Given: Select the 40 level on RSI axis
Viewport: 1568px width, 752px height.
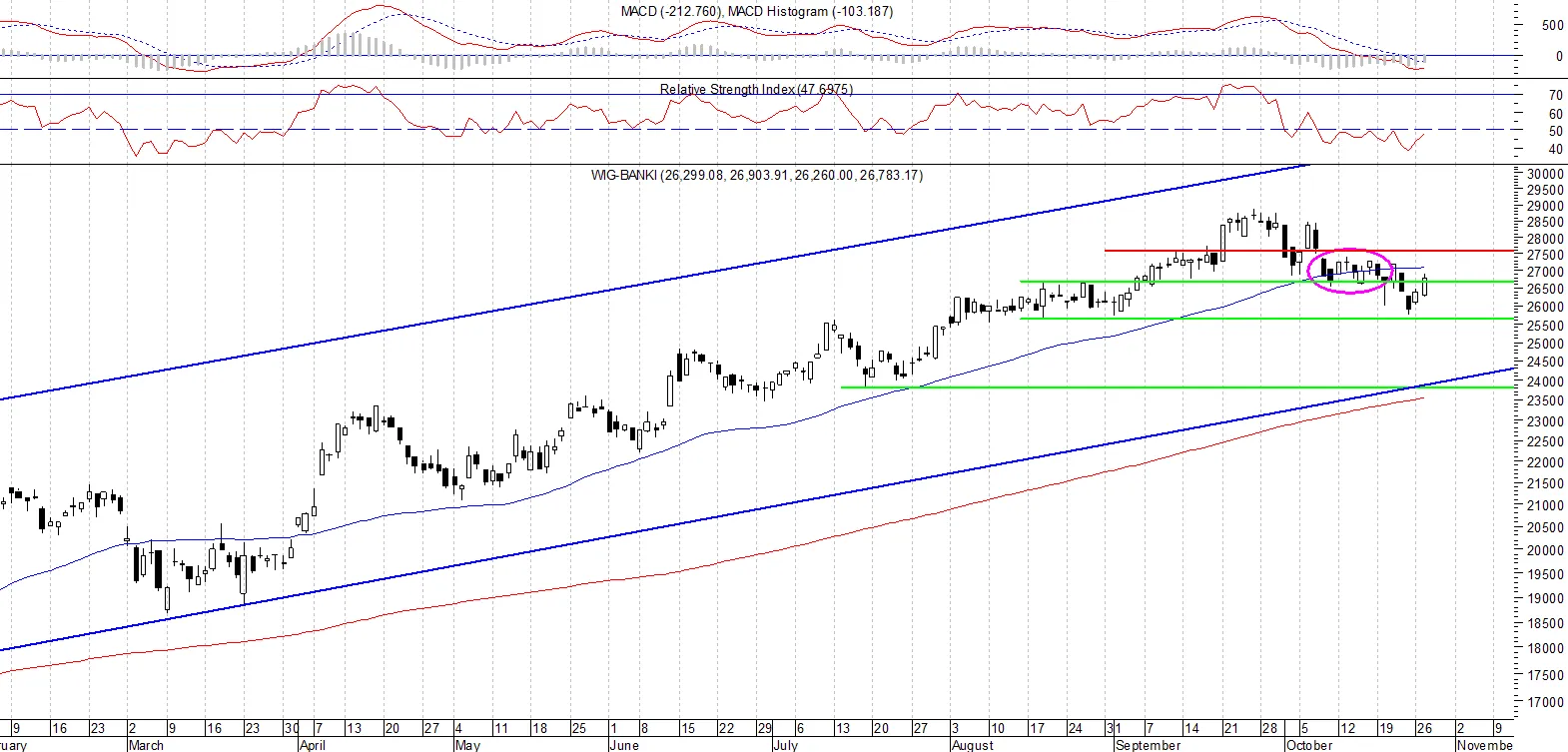Looking at the screenshot, I should [x=1556, y=150].
